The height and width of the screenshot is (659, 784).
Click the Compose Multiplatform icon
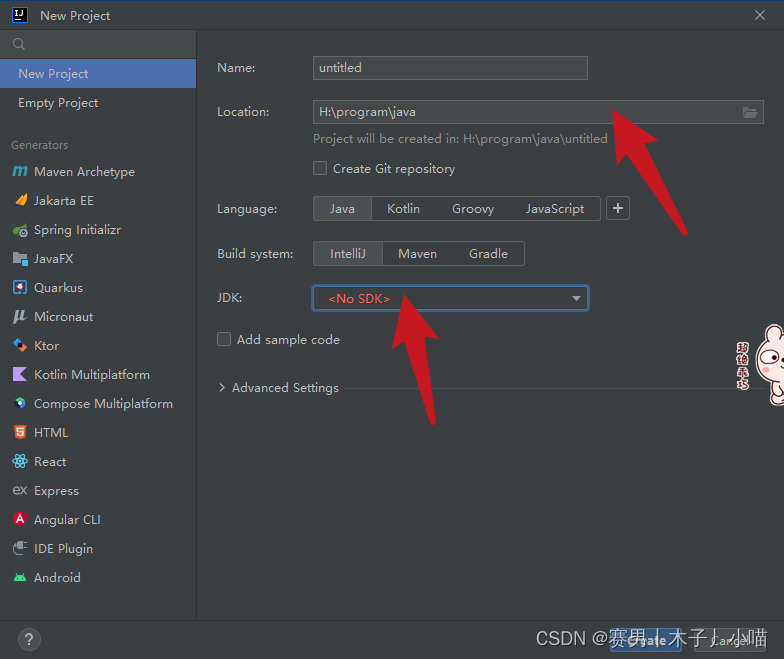click(x=20, y=404)
